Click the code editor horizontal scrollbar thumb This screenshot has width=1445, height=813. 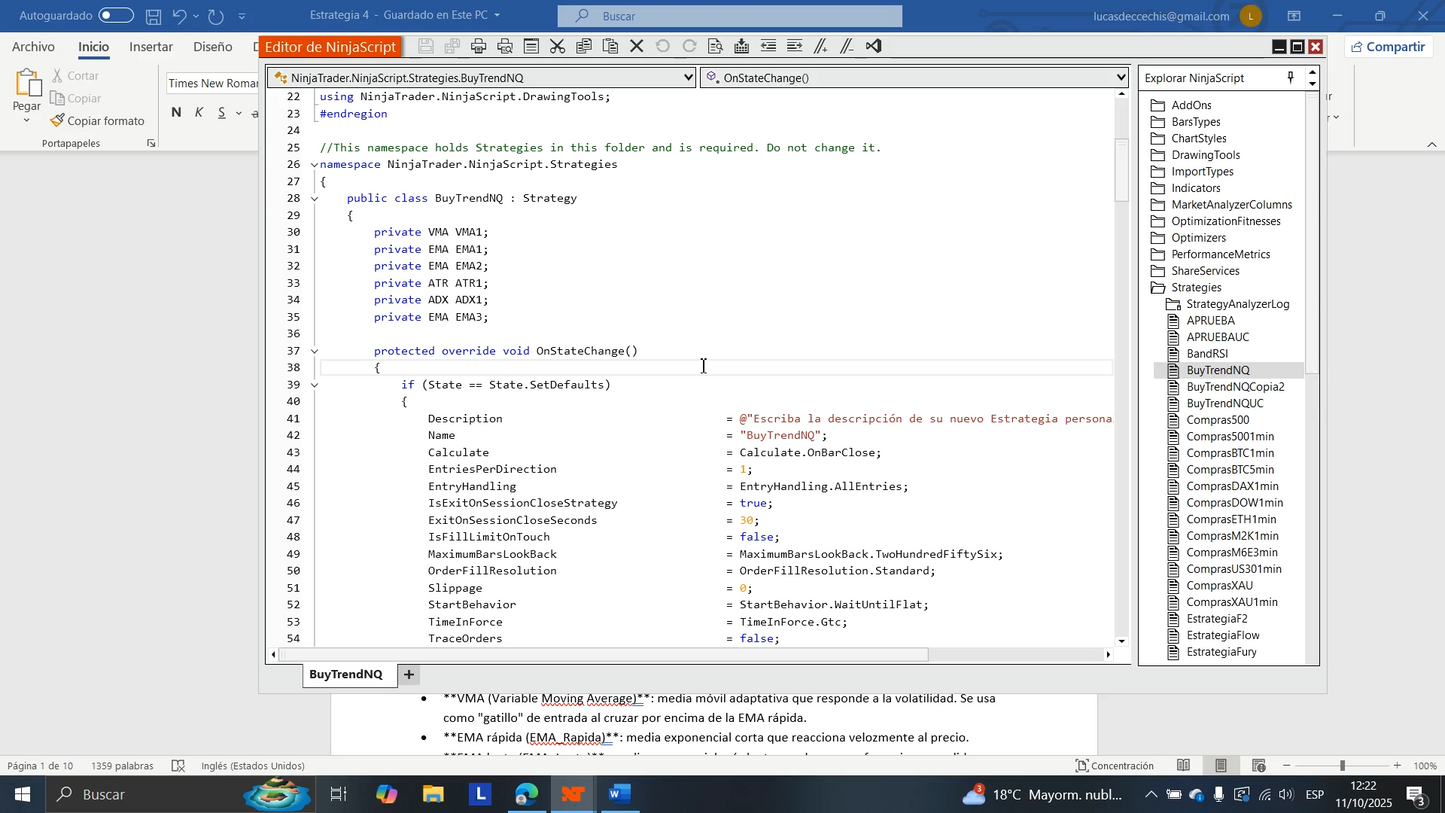coord(604,655)
